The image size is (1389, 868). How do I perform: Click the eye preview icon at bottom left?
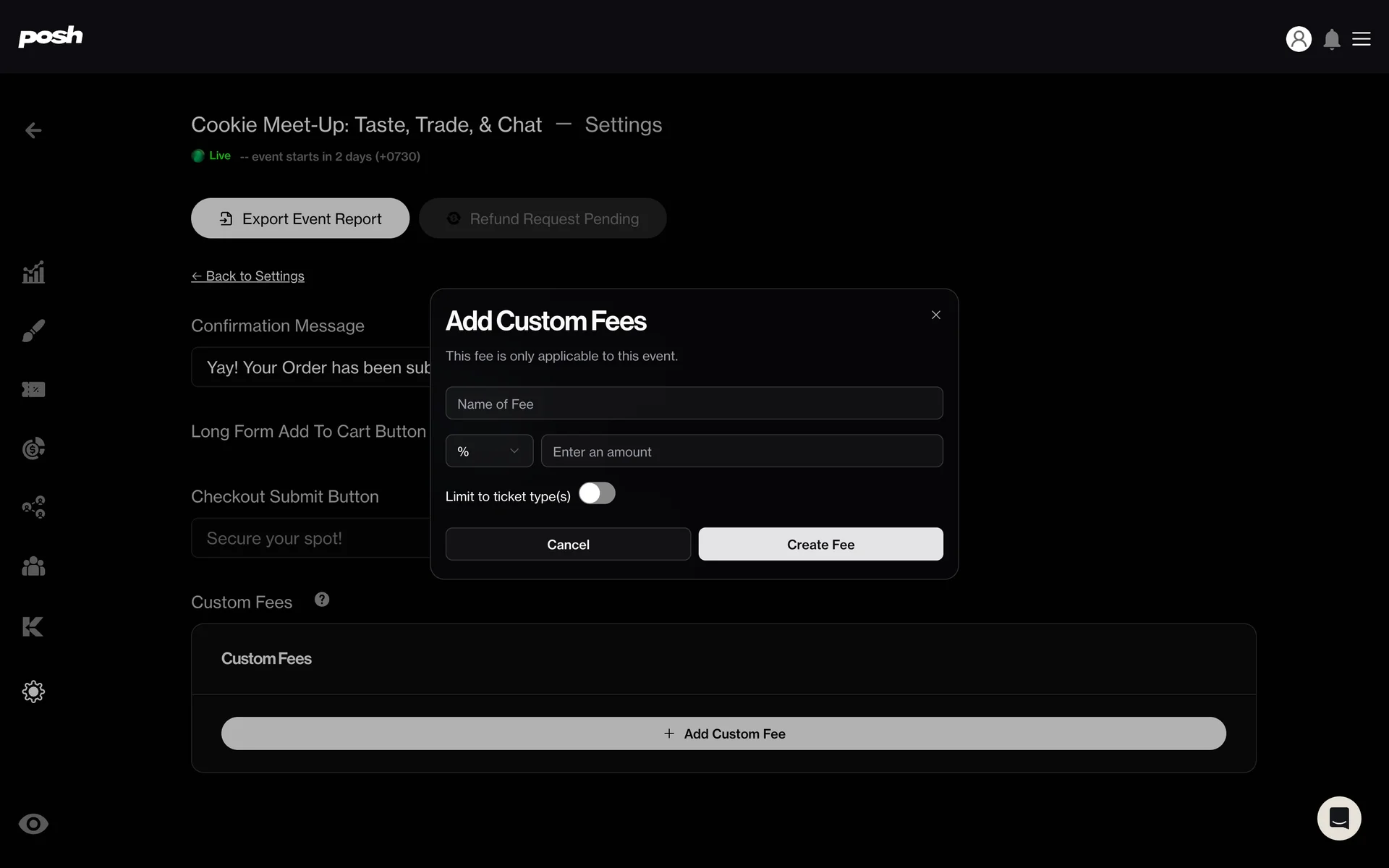coord(33,824)
